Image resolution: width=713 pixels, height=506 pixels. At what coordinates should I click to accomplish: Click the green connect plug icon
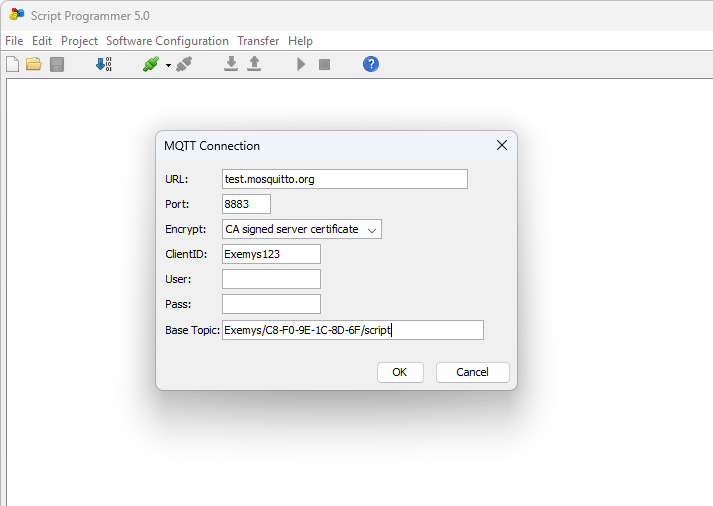coord(150,64)
